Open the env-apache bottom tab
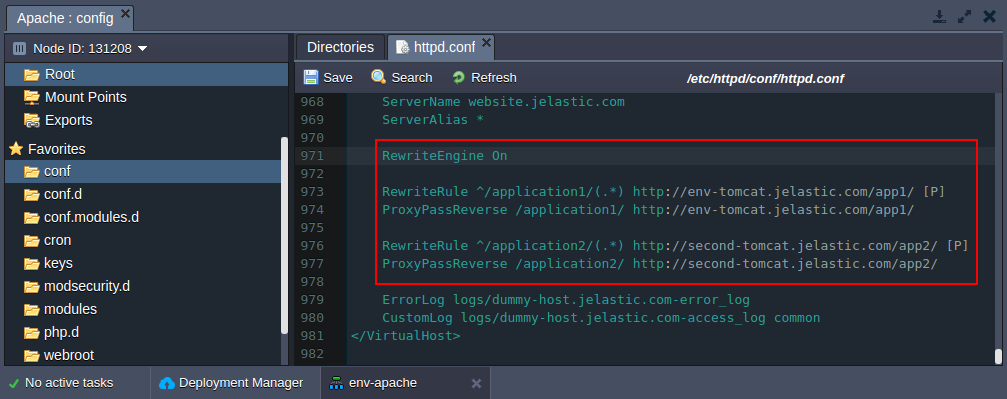This screenshot has width=1007, height=399. tap(405, 383)
